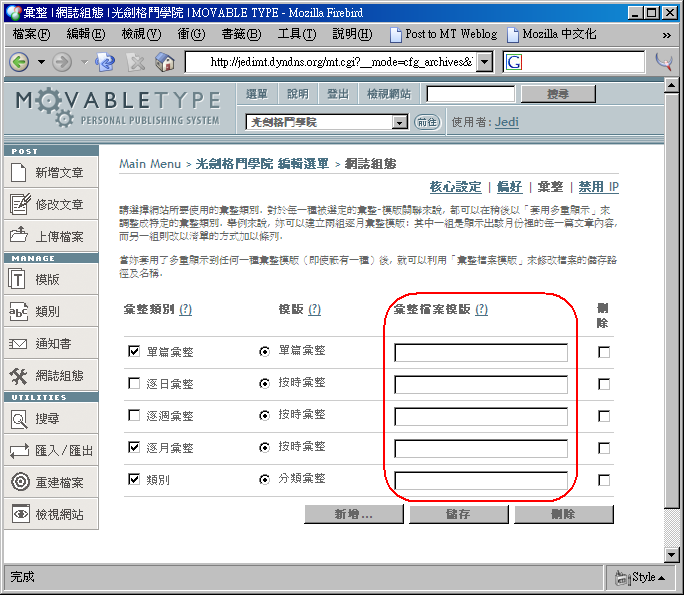Click the Post to MT Weblog bookmark icon
Viewport: 684px width, 595px height.
coord(395,35)
